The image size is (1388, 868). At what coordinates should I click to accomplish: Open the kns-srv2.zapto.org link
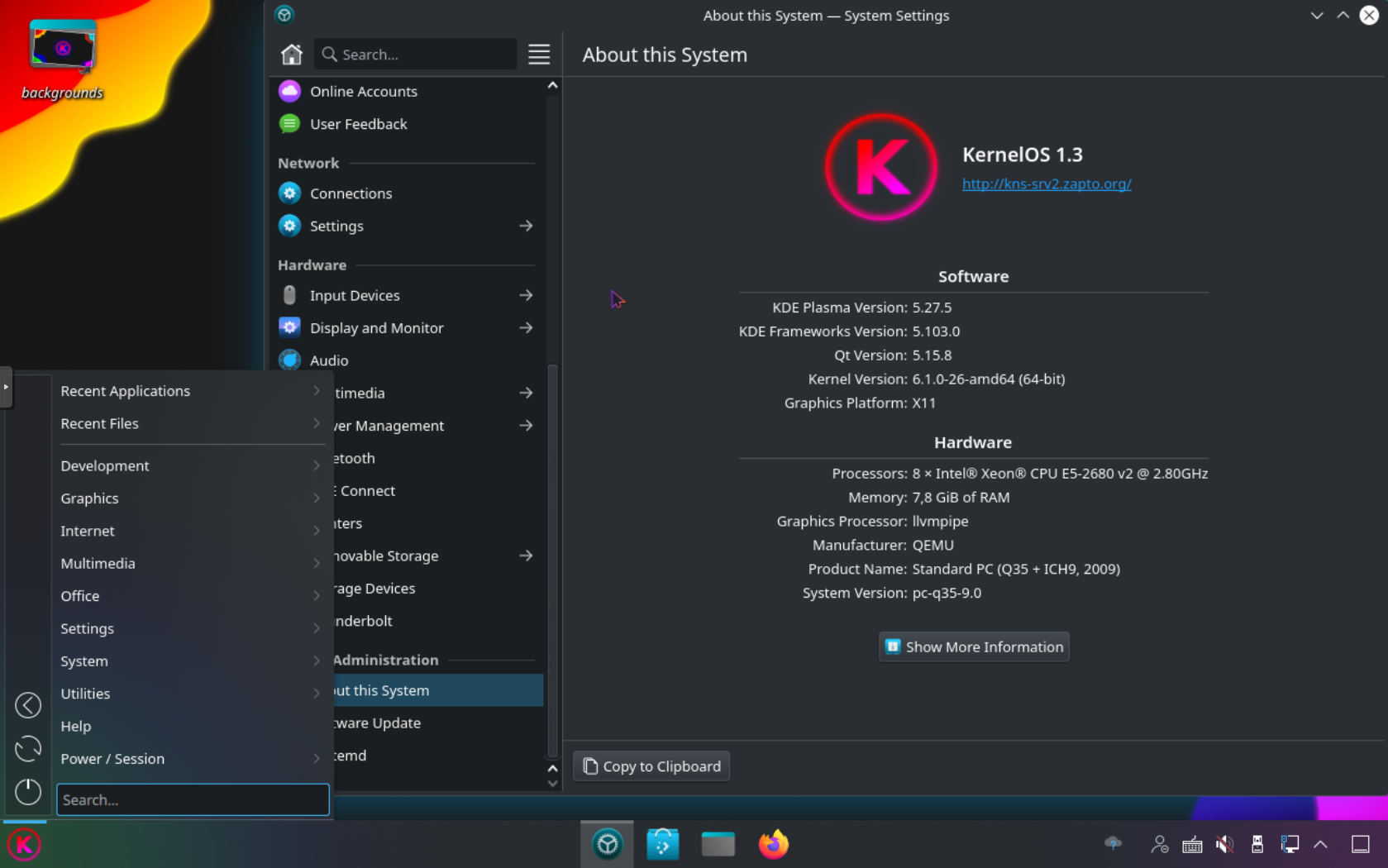[x=1047, y=184]
